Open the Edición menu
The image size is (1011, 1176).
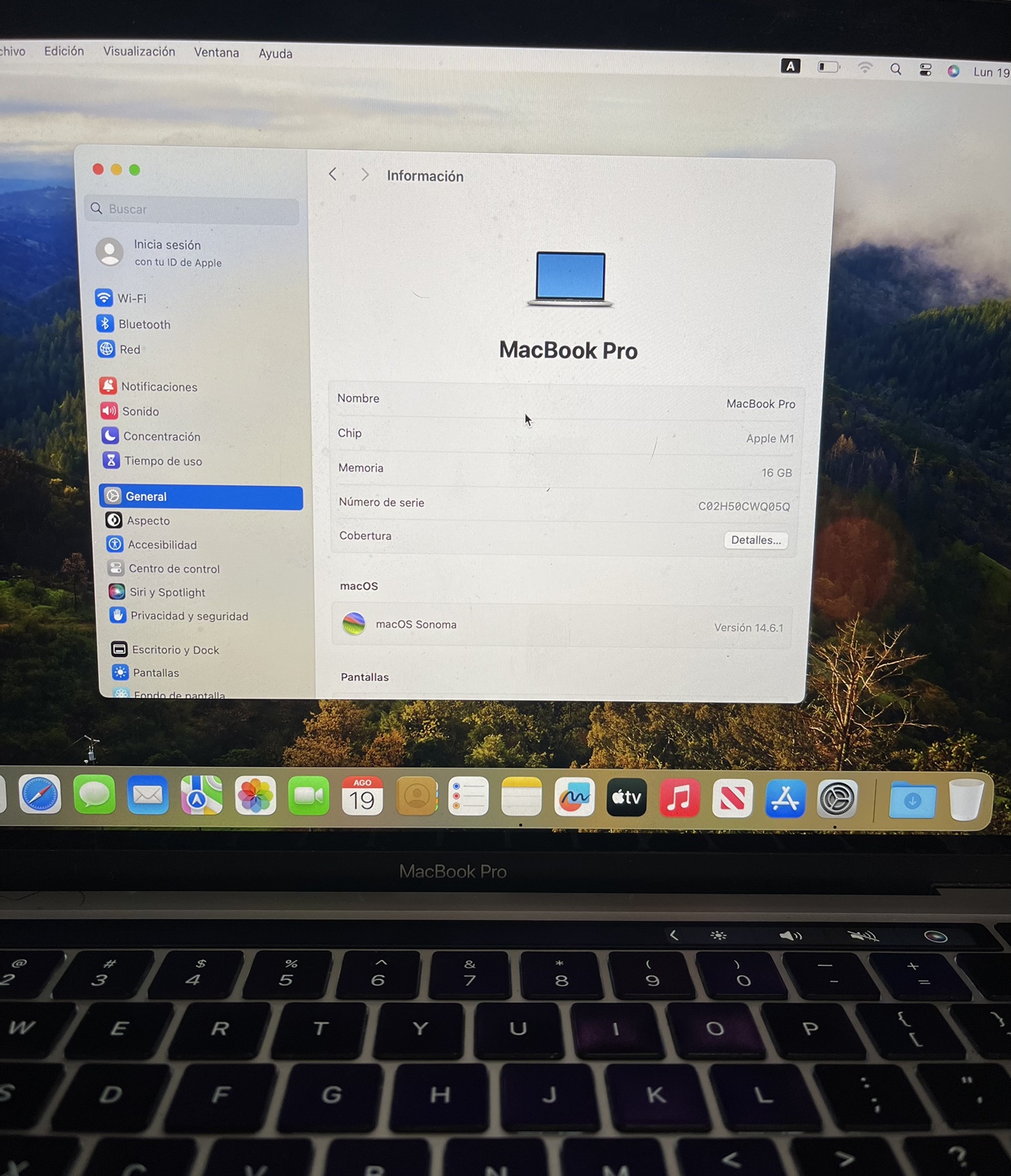tap(64, 51)
